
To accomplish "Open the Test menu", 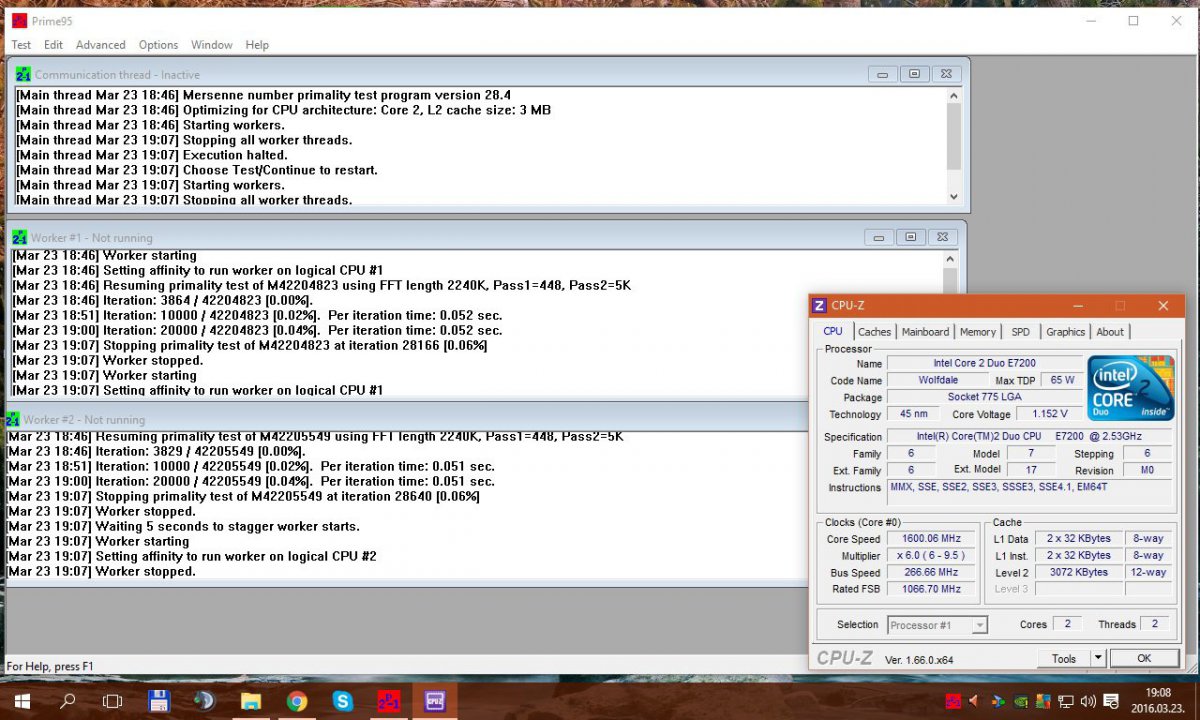I will pyautogui.click(x=21, y=45).
